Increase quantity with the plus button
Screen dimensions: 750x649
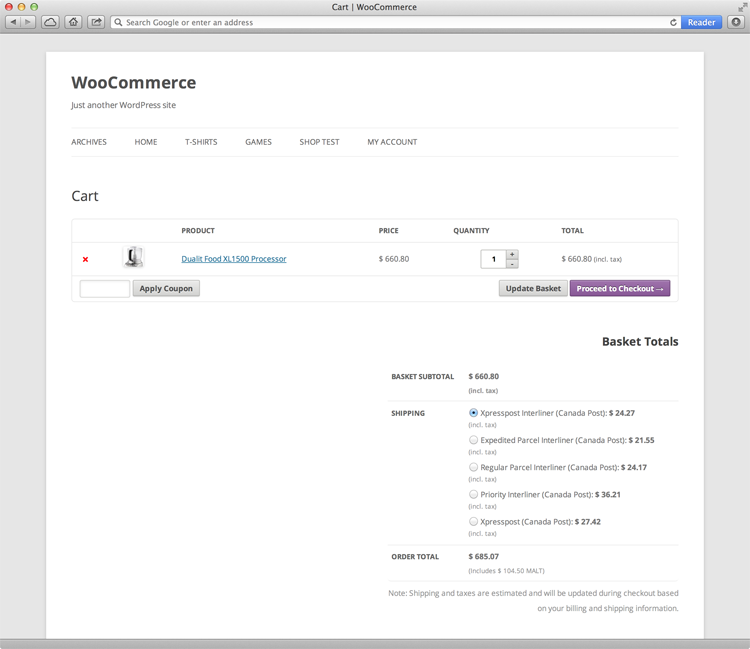tap(512, 254)
